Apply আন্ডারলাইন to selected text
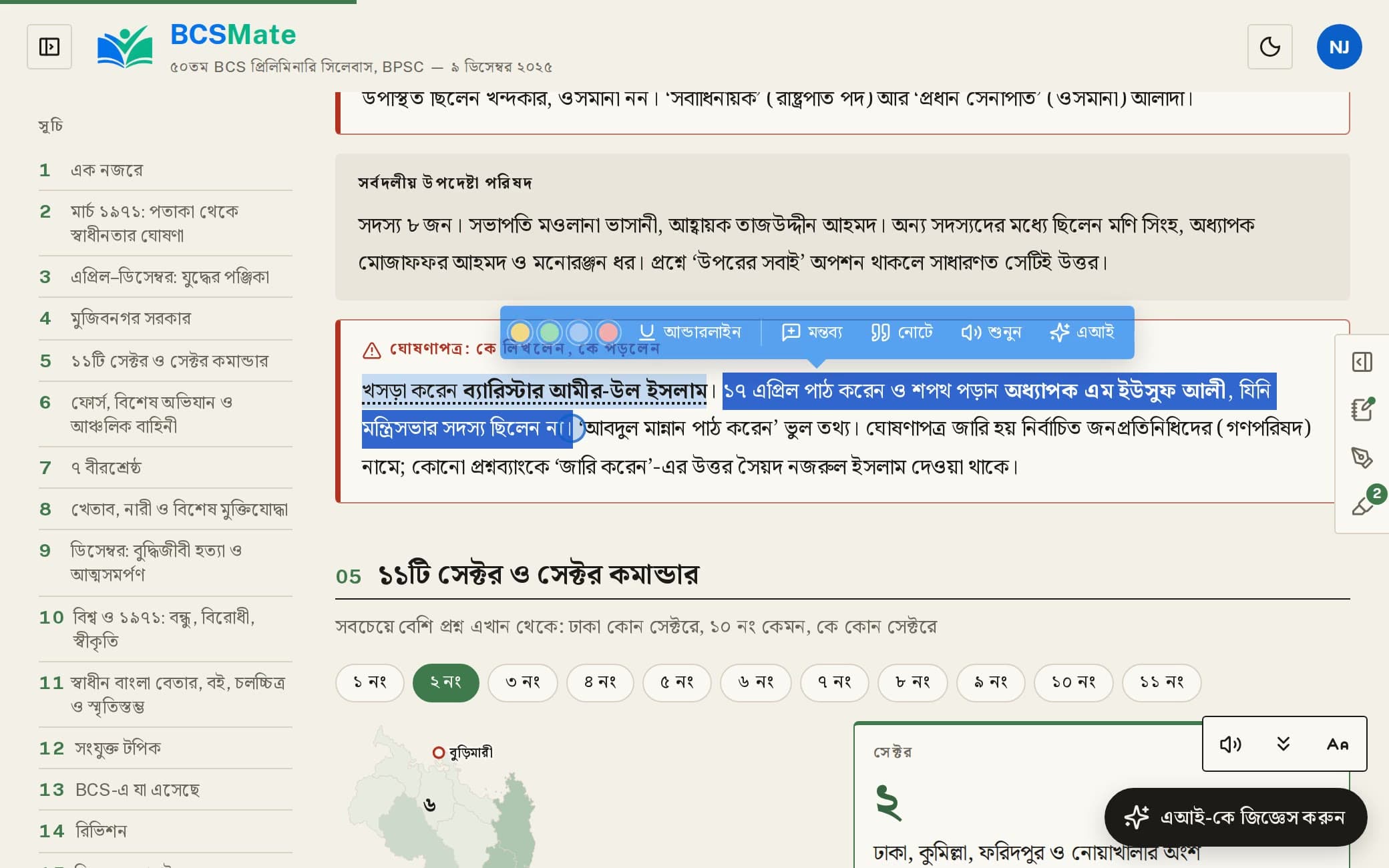Image resolution: width=1389 pixels, height=868 pixels. coord(690,332)
